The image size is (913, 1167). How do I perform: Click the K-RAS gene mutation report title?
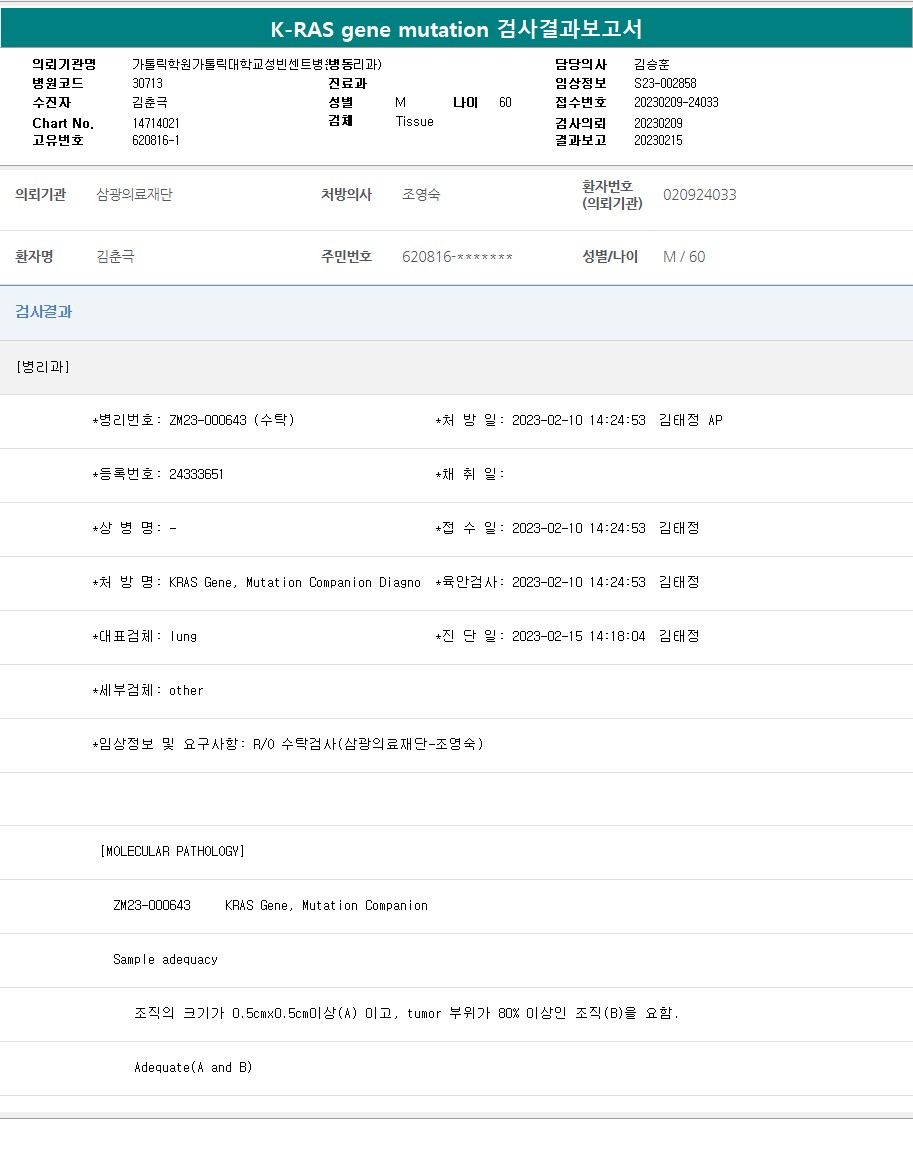coord(456,29)
